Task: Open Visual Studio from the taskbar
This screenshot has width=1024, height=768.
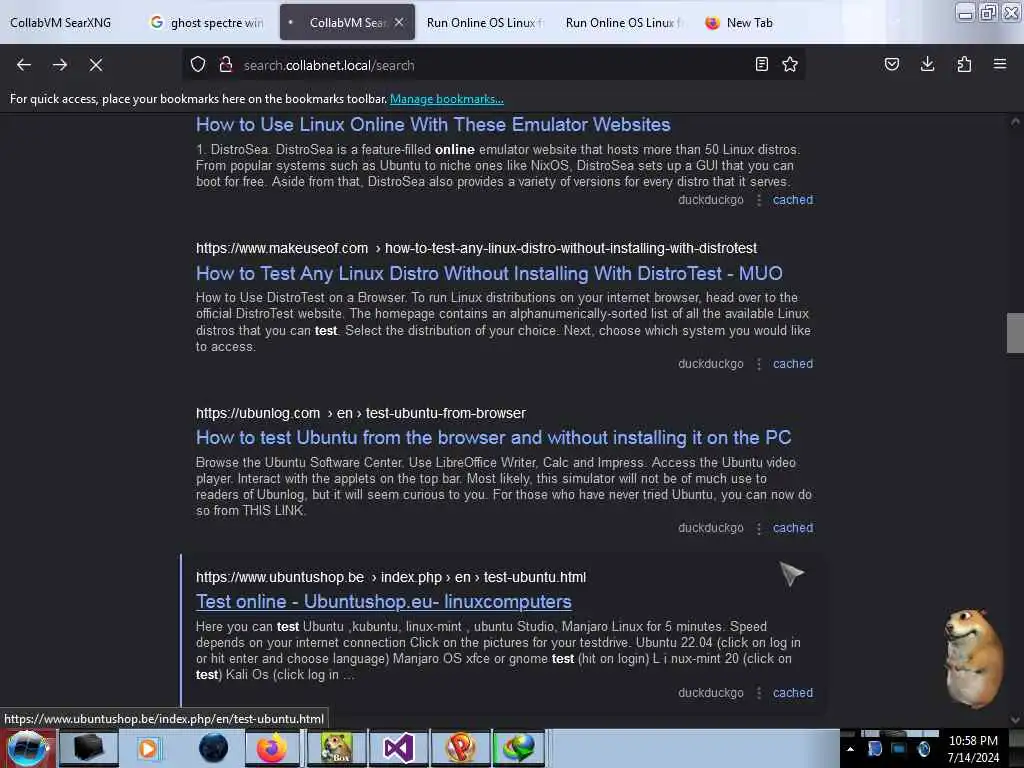Action: coord(398,748)
